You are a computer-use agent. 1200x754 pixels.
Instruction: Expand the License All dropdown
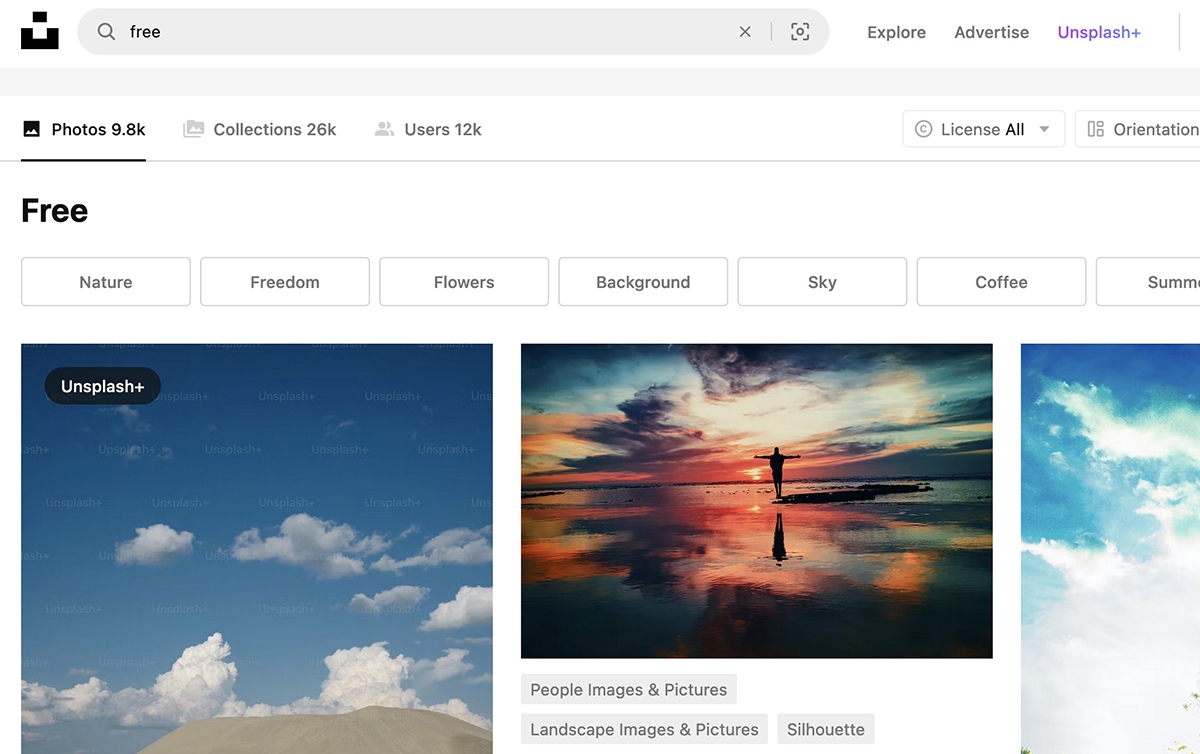point(984,129)
